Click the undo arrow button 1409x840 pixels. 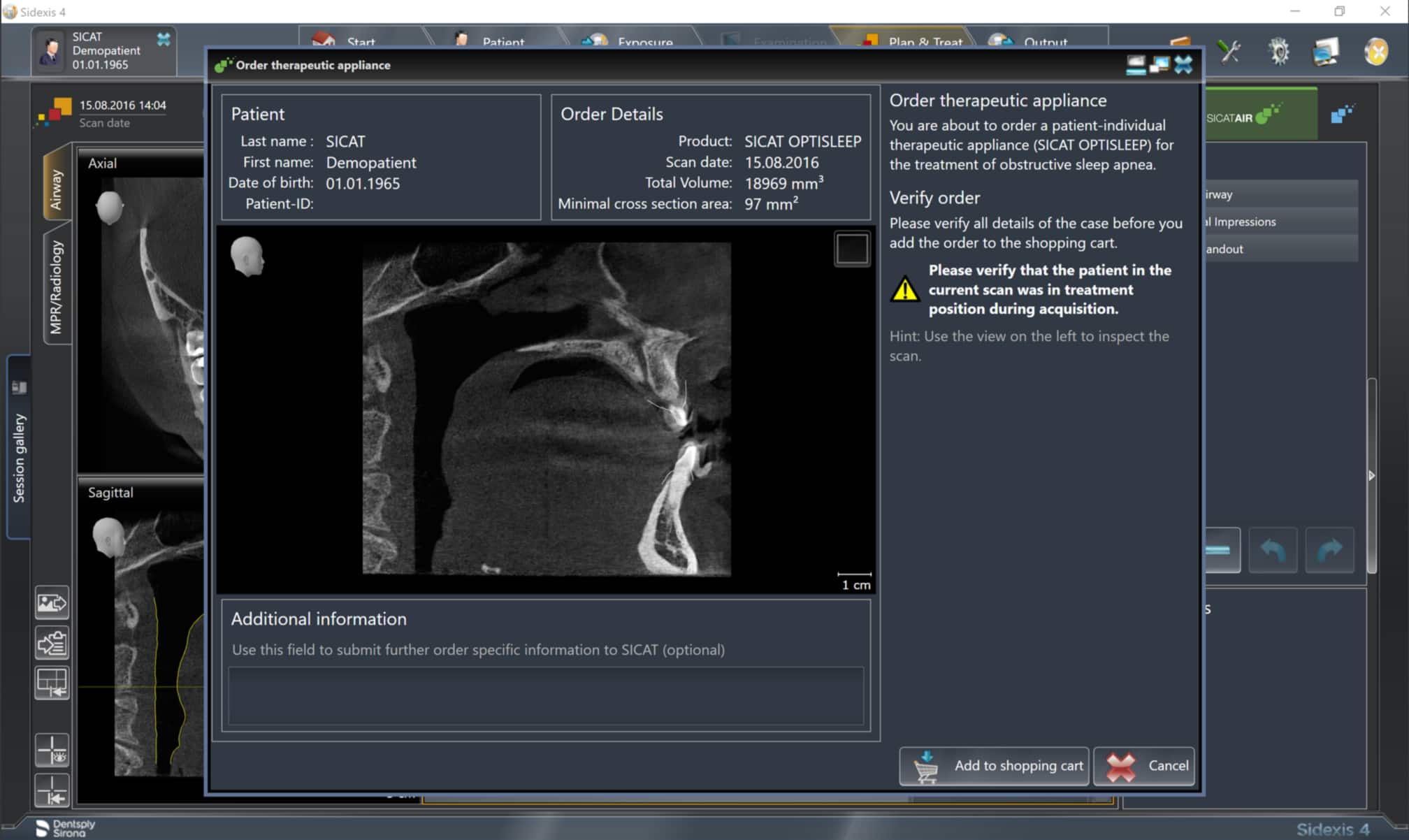point(1273,550)
